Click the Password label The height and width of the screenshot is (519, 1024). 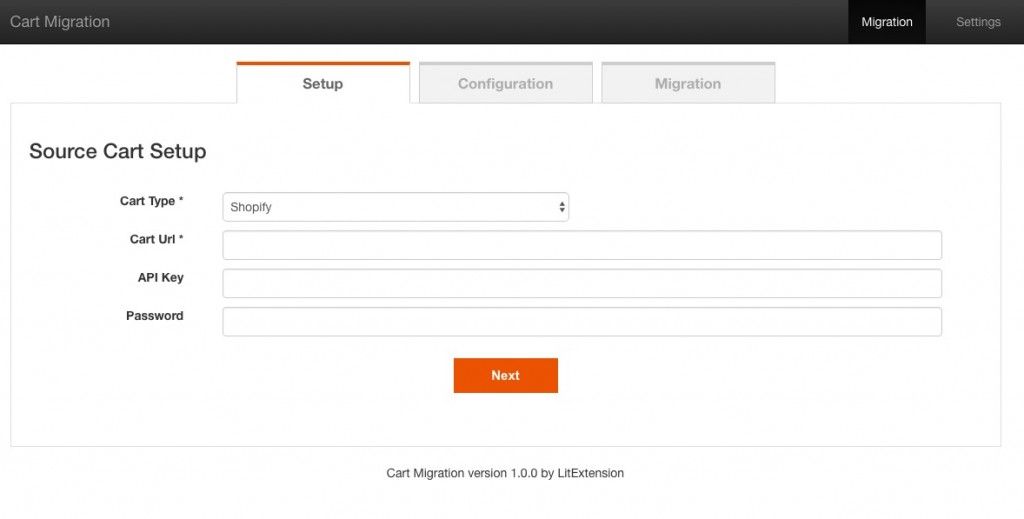[x=155, y=315]
